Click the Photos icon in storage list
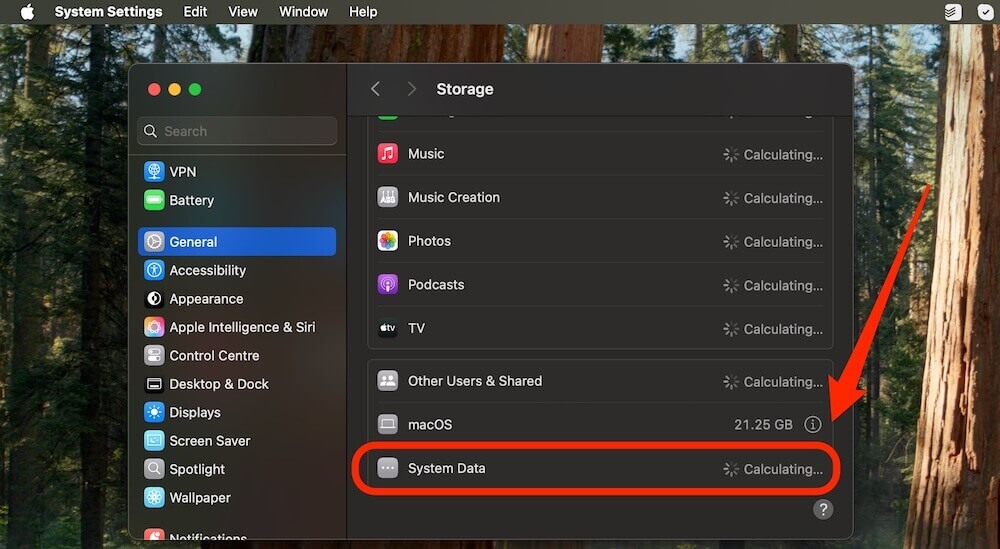Screen dimensions: 1000x549 pos(387,241)
